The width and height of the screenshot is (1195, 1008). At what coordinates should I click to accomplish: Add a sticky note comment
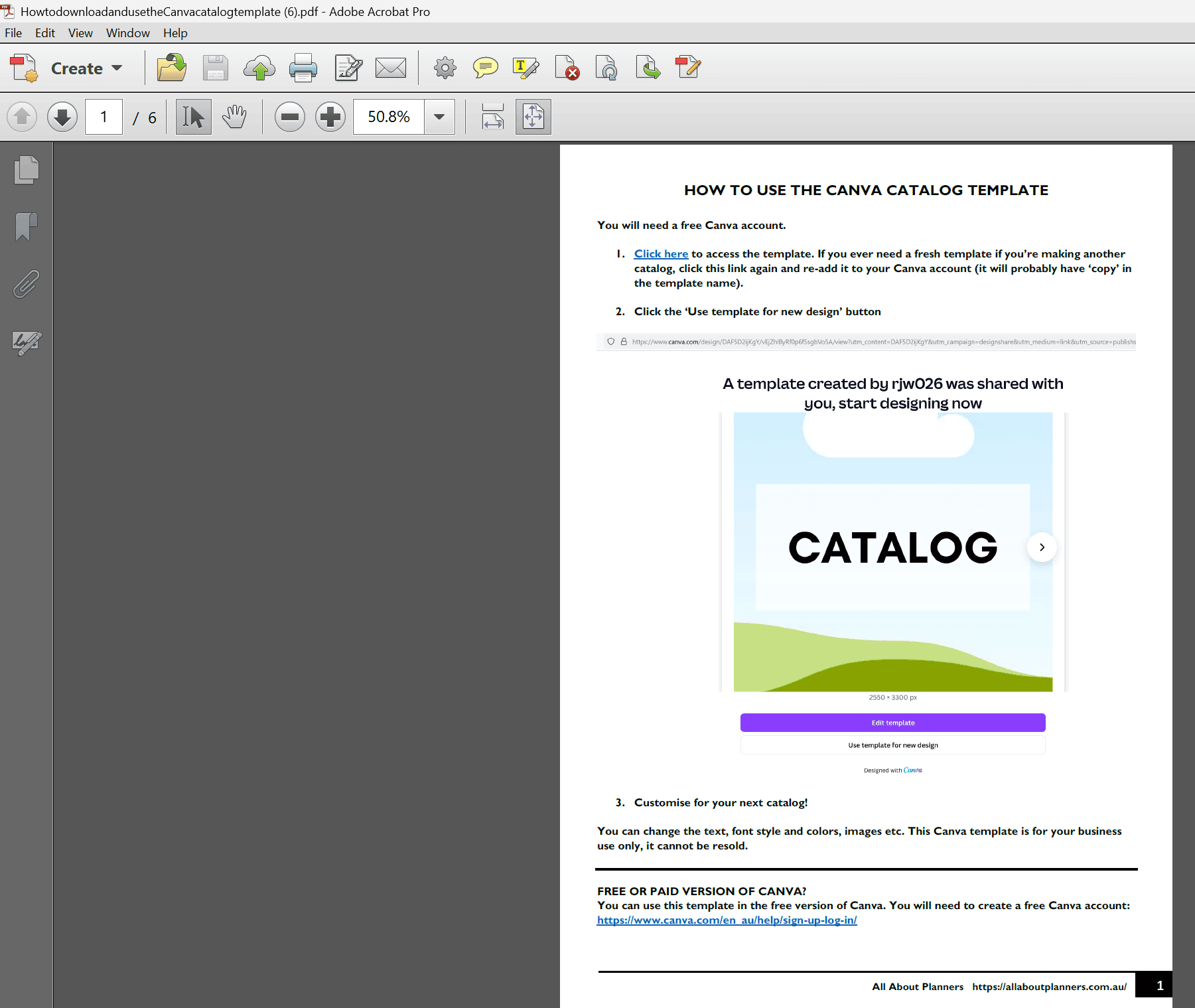(x=485, y=68)
